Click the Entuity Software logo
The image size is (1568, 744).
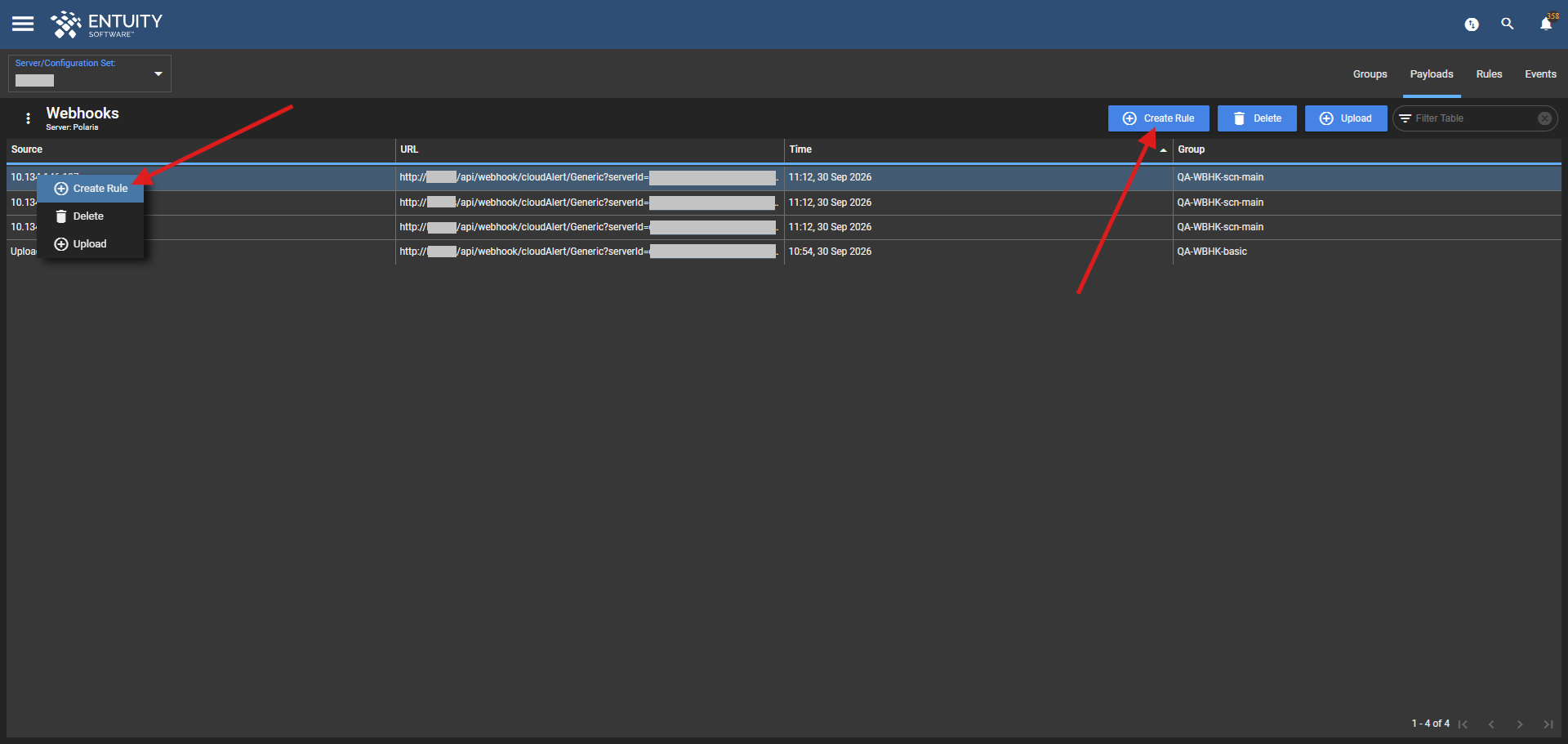(x=106, y=25)
